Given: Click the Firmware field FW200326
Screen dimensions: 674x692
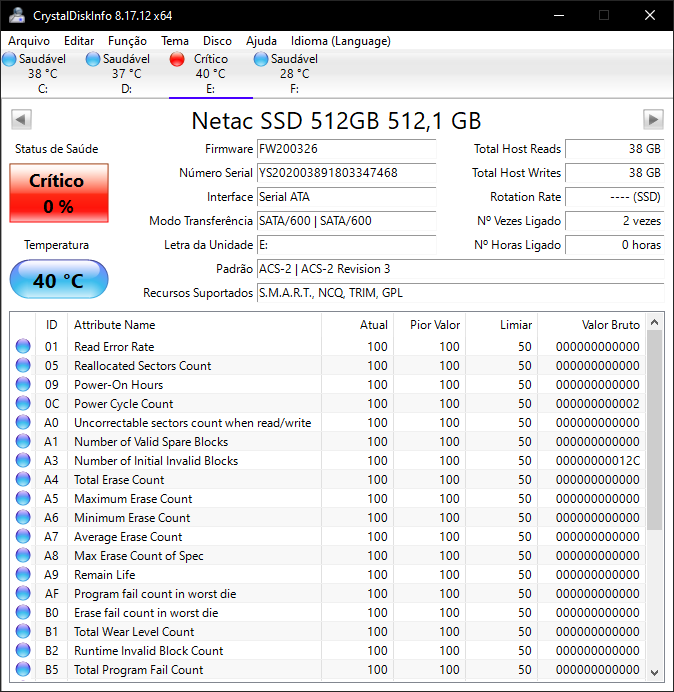Looking at the screenshot, I should (x=346, y=149).
